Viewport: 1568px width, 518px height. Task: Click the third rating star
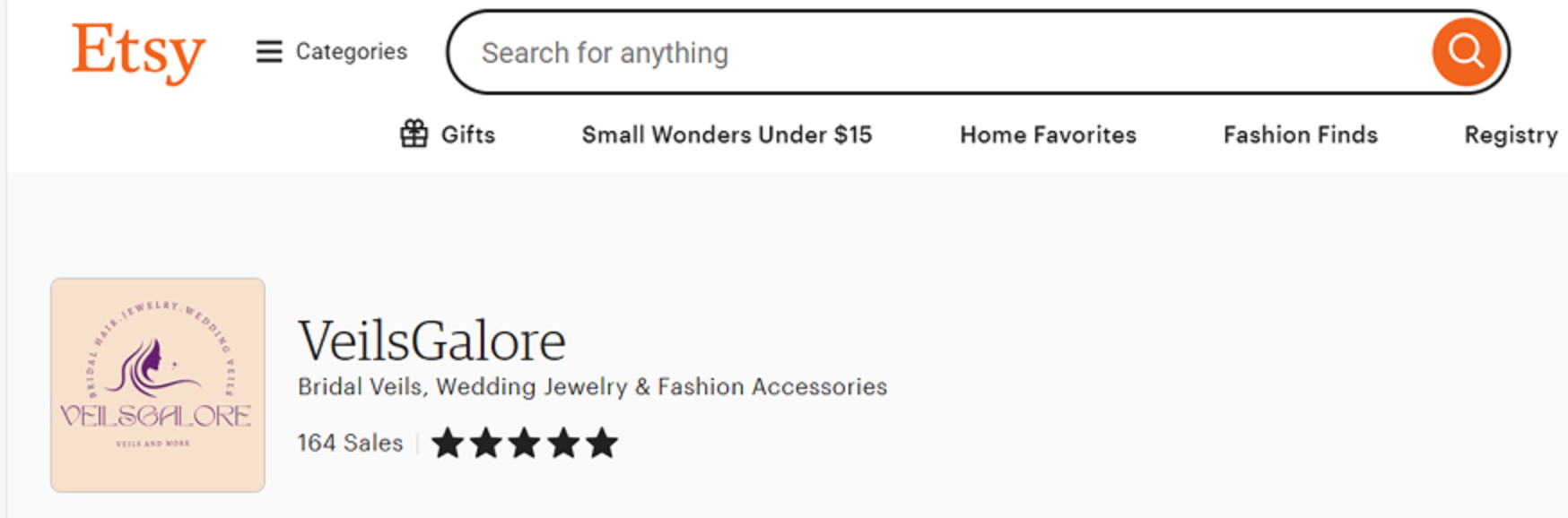pos(525,443)
